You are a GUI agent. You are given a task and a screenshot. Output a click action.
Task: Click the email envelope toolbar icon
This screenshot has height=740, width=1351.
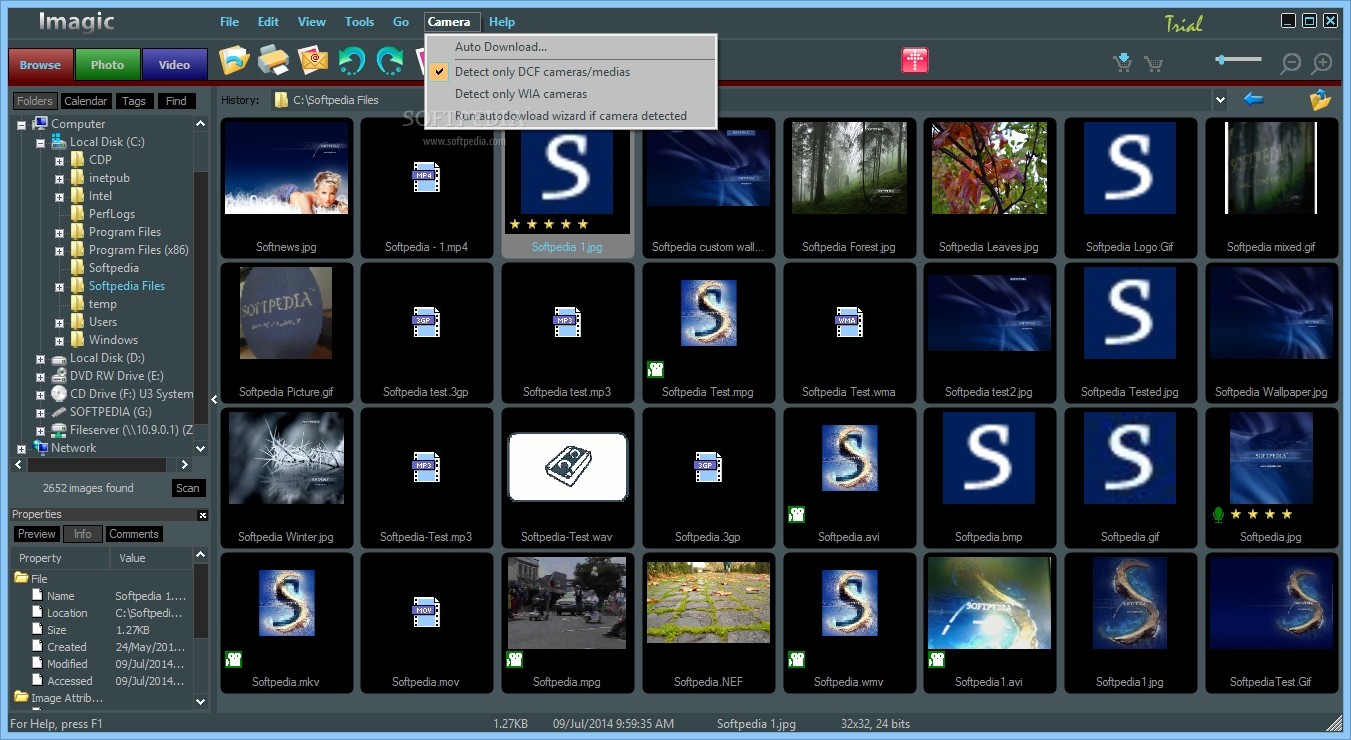coord(313,62)
